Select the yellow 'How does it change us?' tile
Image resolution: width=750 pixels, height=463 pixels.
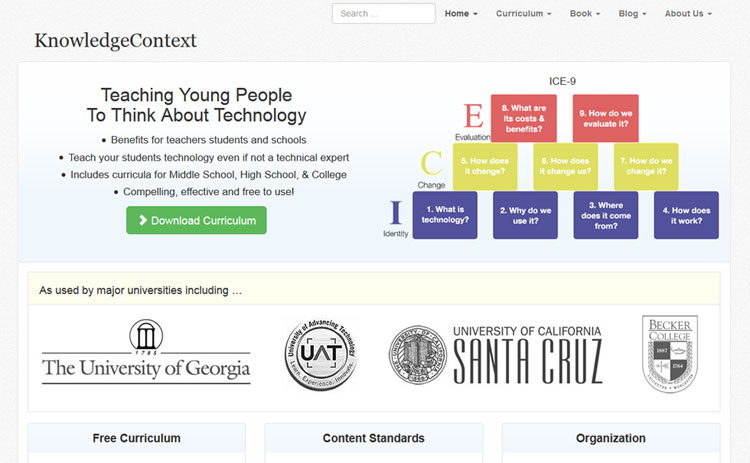[x=565, y=166]
